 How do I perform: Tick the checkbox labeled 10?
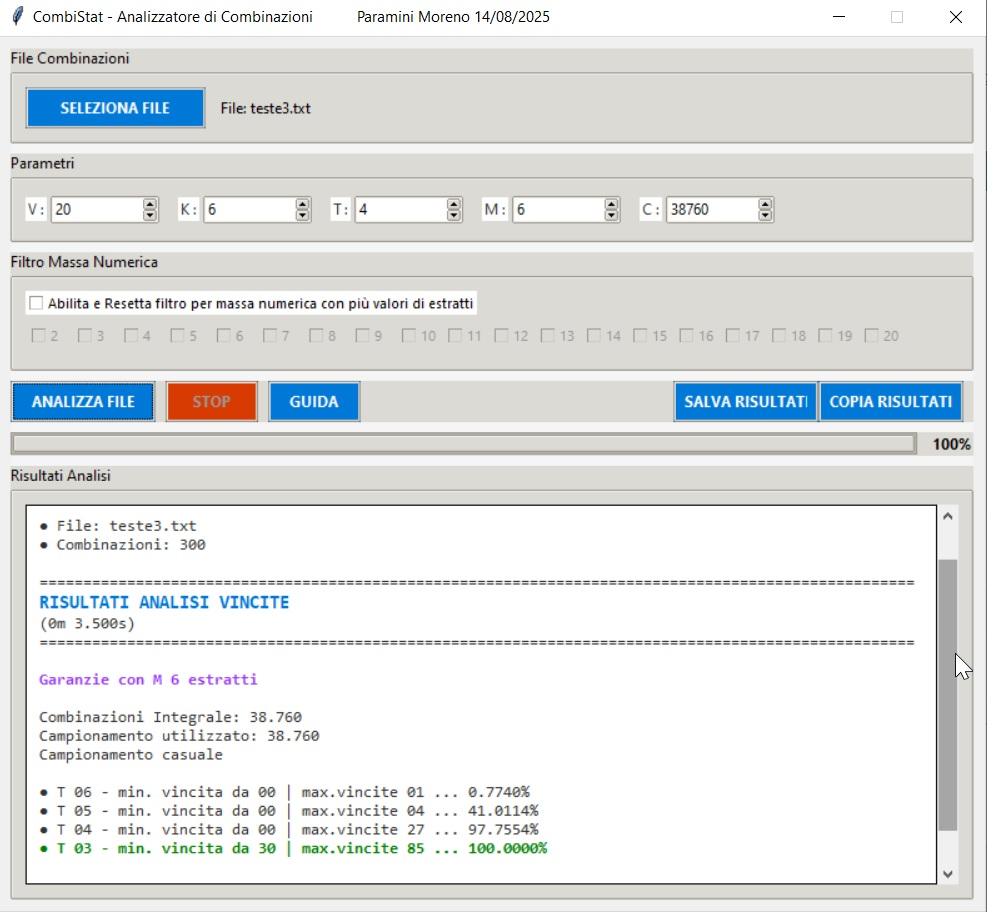[408, 337]
